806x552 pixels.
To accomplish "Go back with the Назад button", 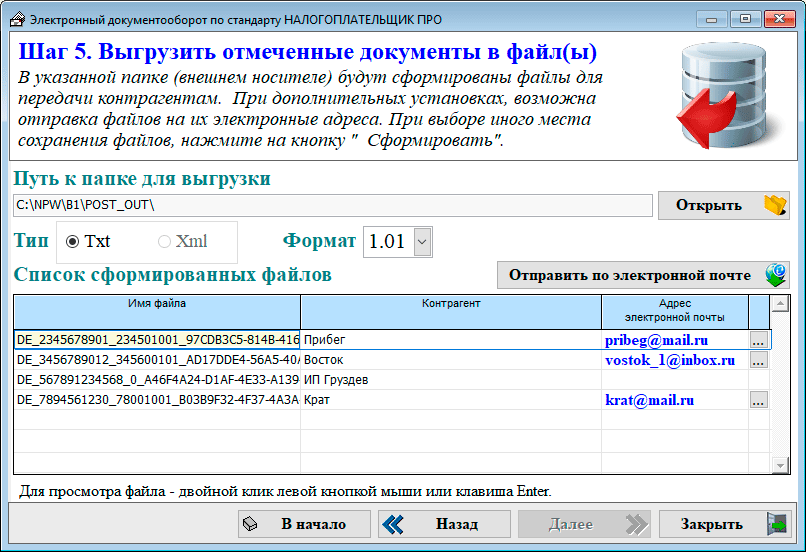I will (x=444, y=524).
